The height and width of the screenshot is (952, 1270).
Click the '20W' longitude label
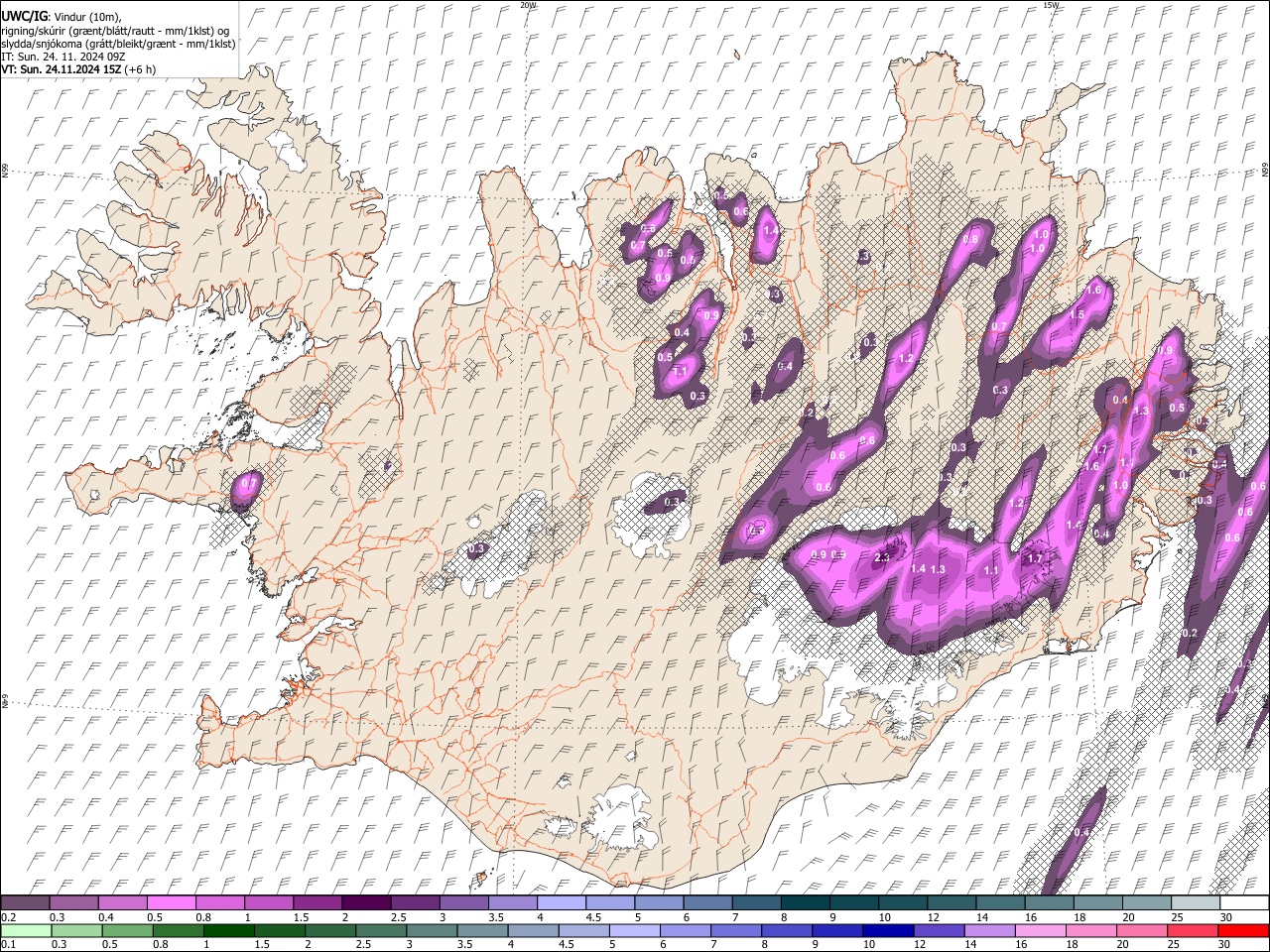click(528, 5)
